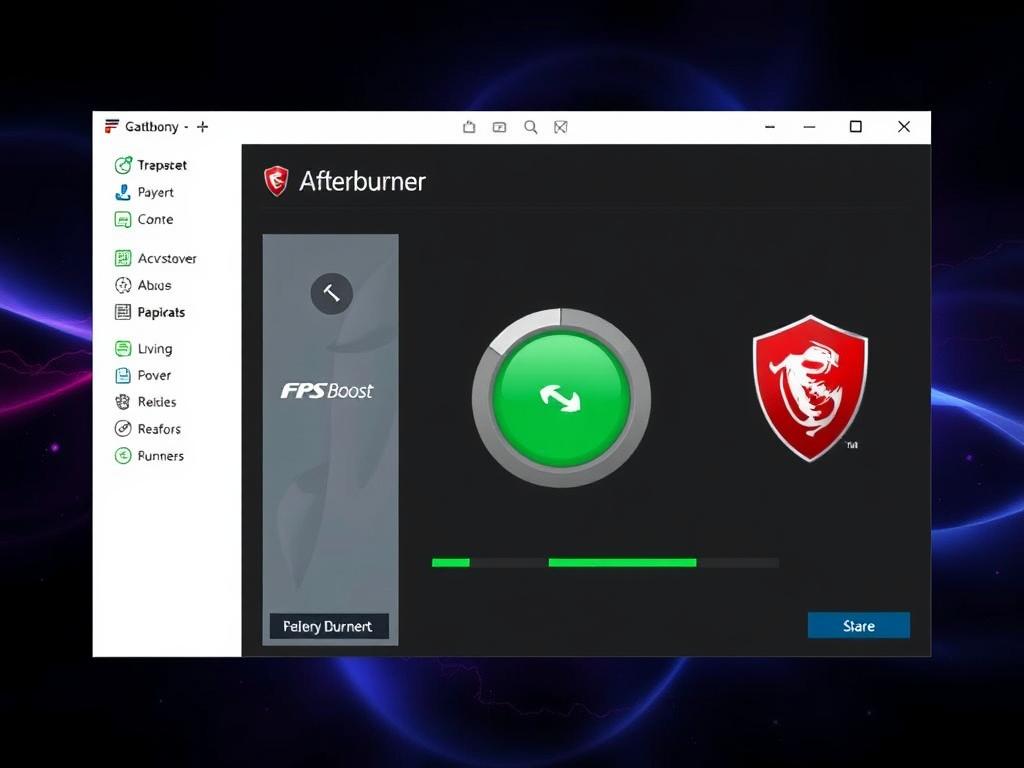Open the Pover entry

pos(154,376)
